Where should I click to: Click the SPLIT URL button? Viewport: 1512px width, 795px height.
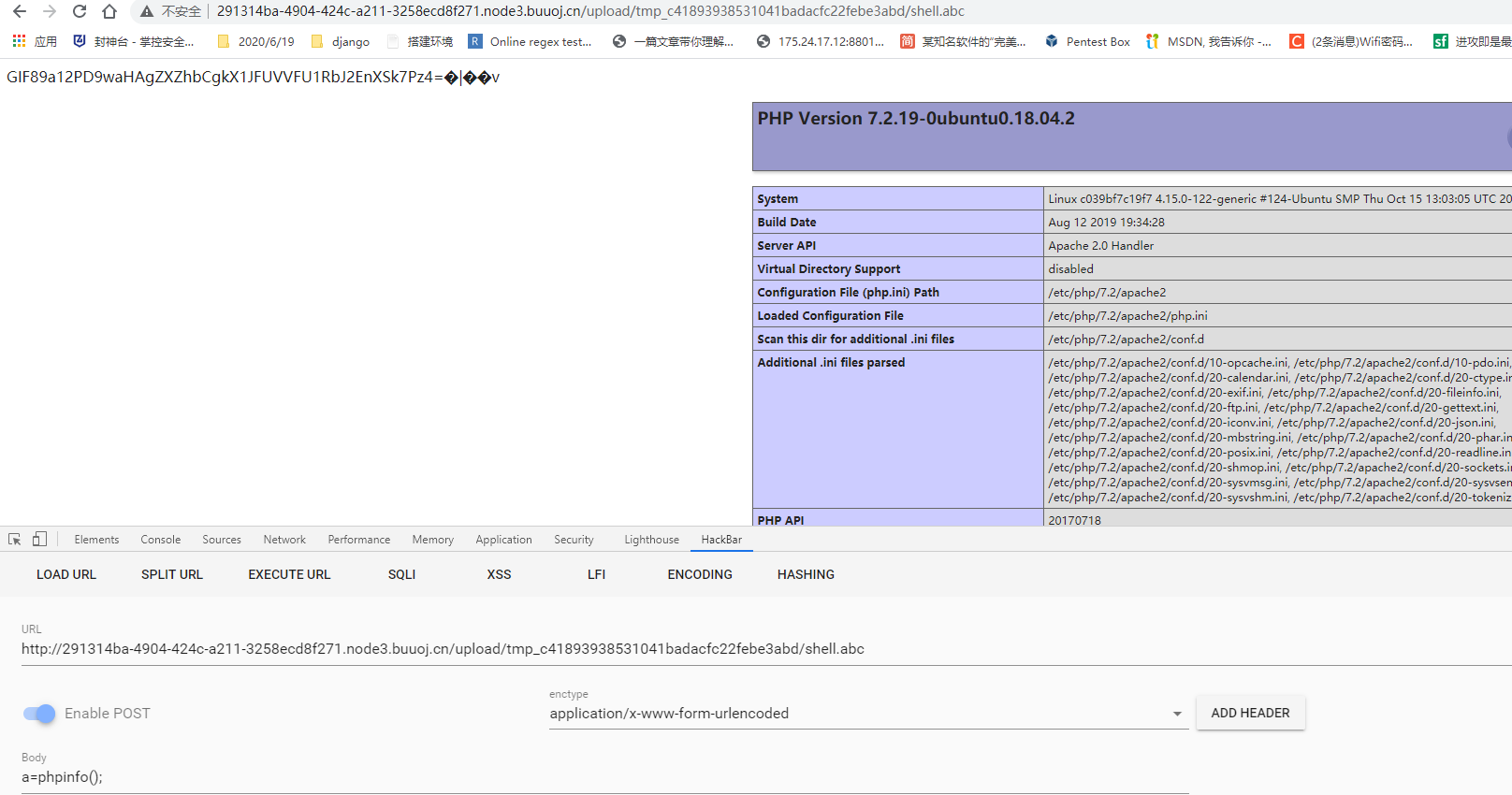172,574
